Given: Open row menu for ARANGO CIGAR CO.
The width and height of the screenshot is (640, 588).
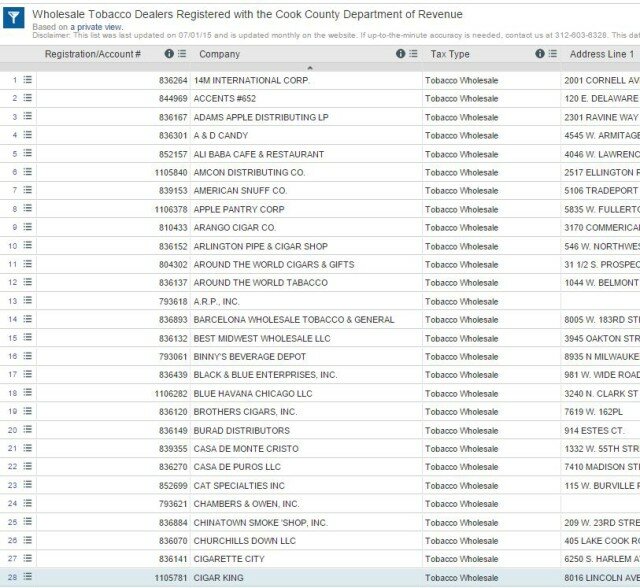Looking at the screenshot, I should point(27,227).
